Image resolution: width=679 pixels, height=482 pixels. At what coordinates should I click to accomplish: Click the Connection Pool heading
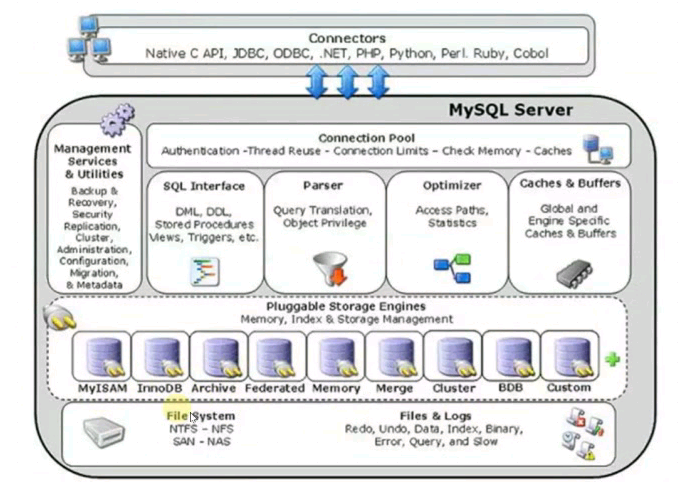pyautogui.click(x=366, y=138)
